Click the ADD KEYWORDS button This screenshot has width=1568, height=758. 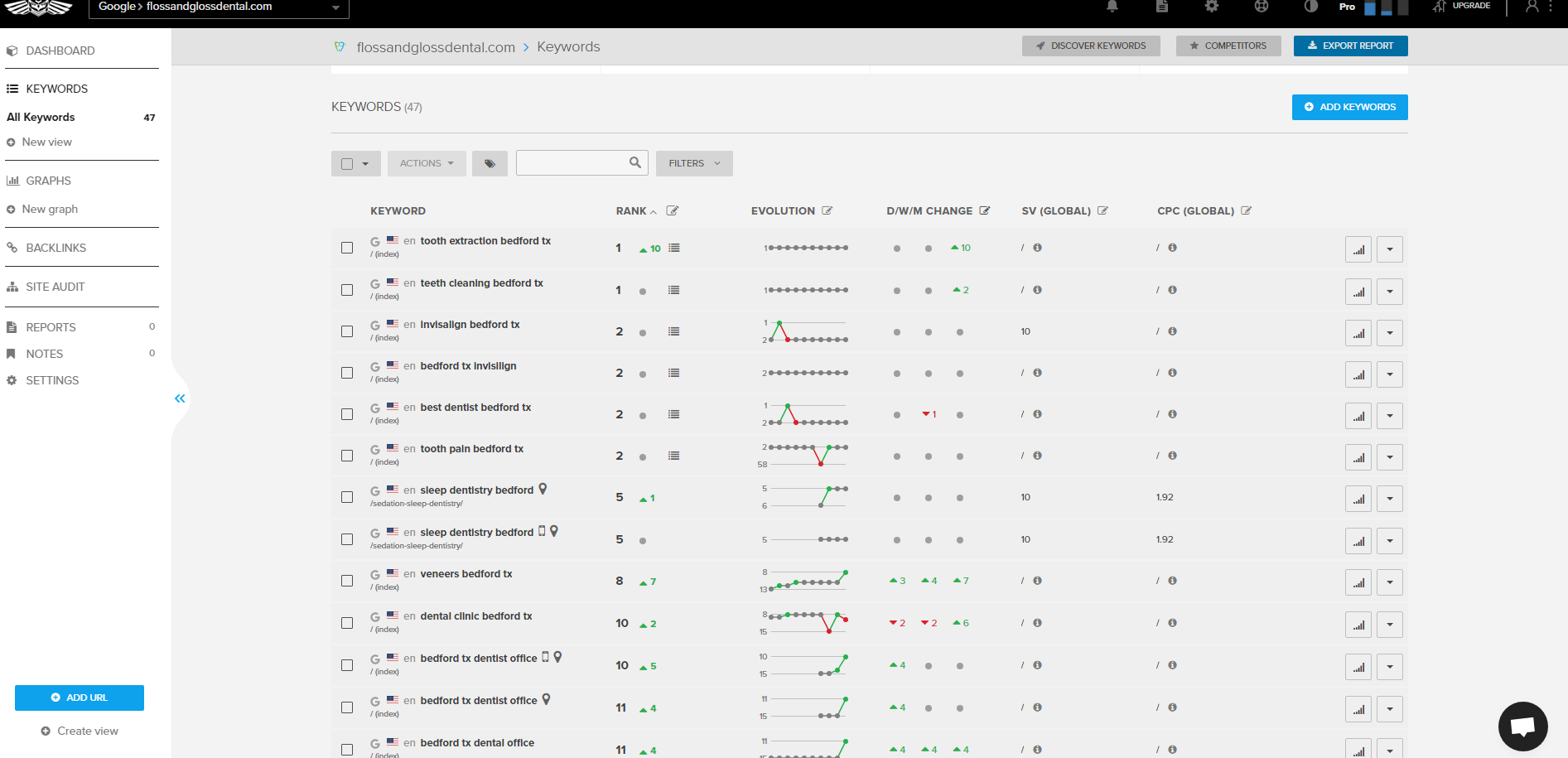click(1350, 107)
